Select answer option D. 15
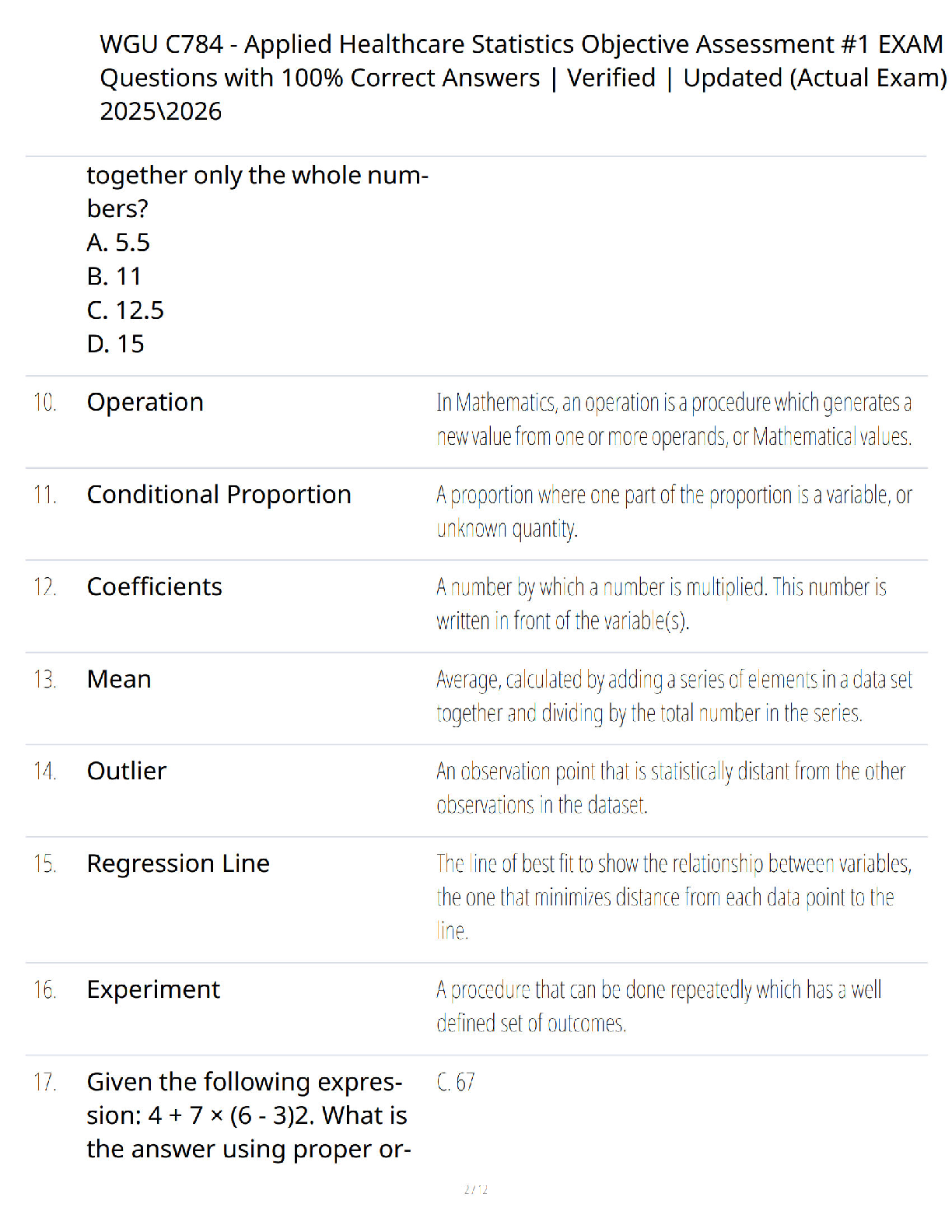This screenshot has width=952, height=1232. point(116,344)
